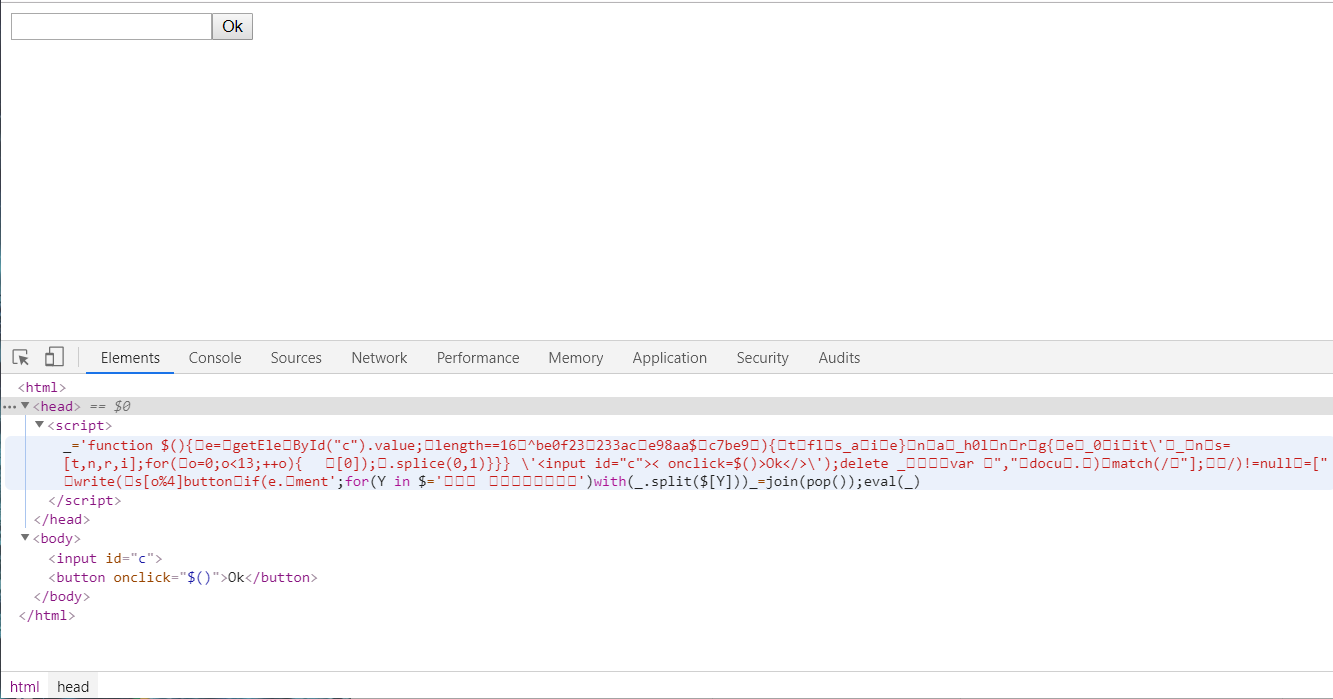
Task: Open the Security tab
Action: tap(763, 358)
